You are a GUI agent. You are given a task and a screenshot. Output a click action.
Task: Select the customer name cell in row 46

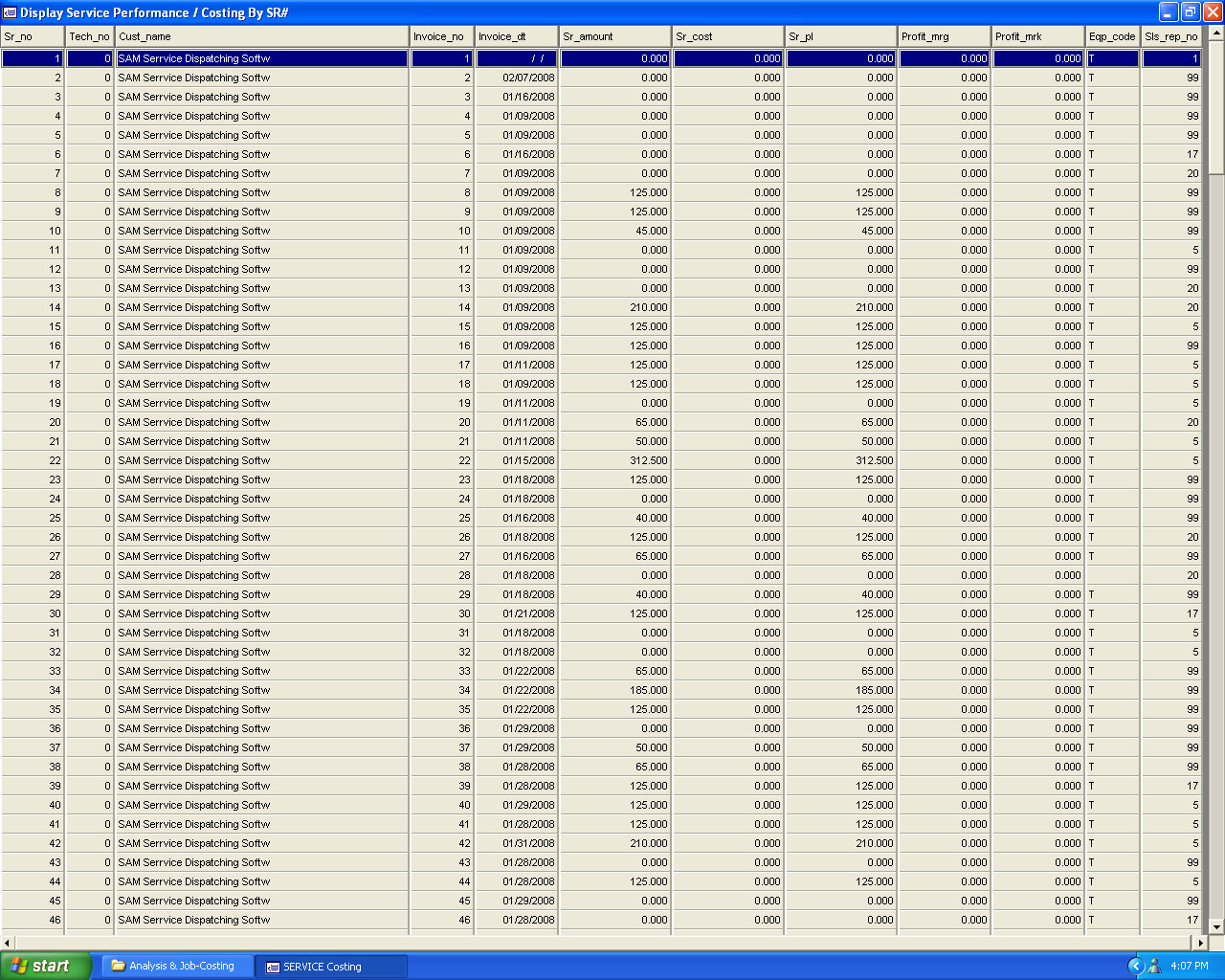point(262,920)
